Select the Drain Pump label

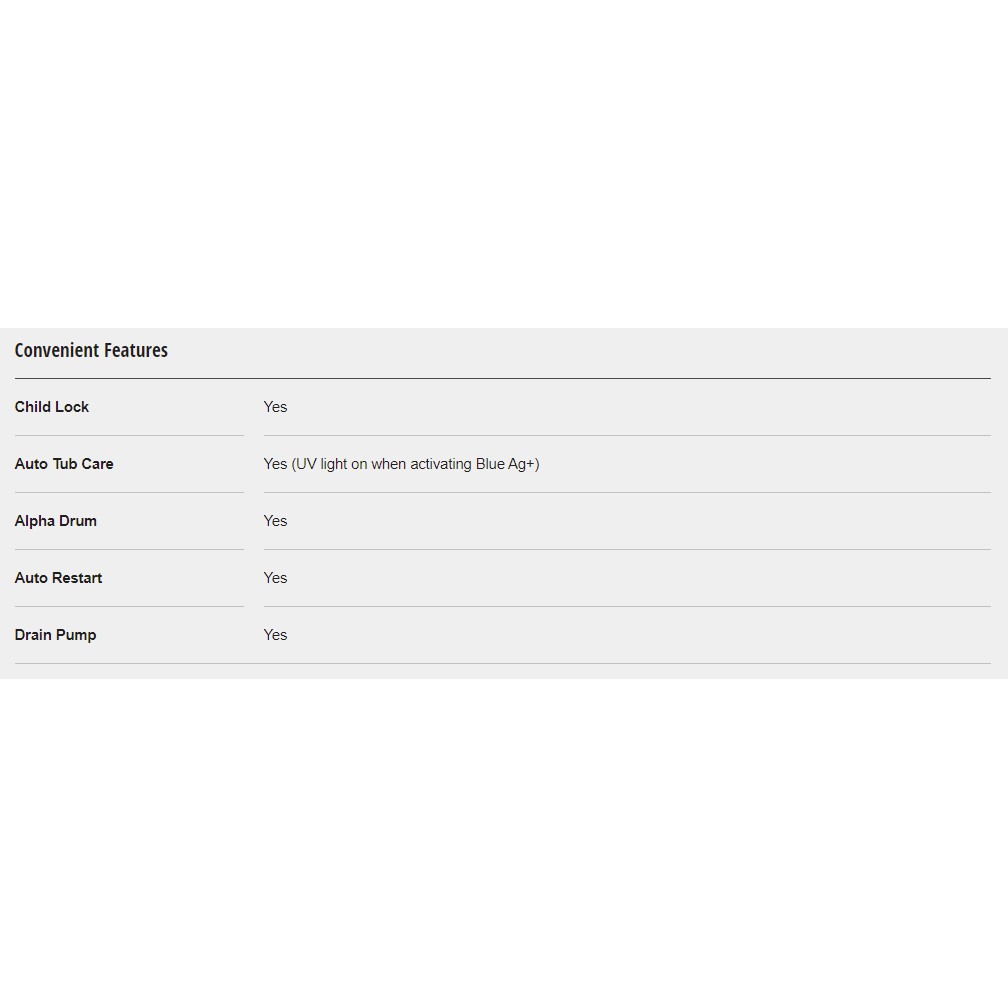tap(56, 635)
